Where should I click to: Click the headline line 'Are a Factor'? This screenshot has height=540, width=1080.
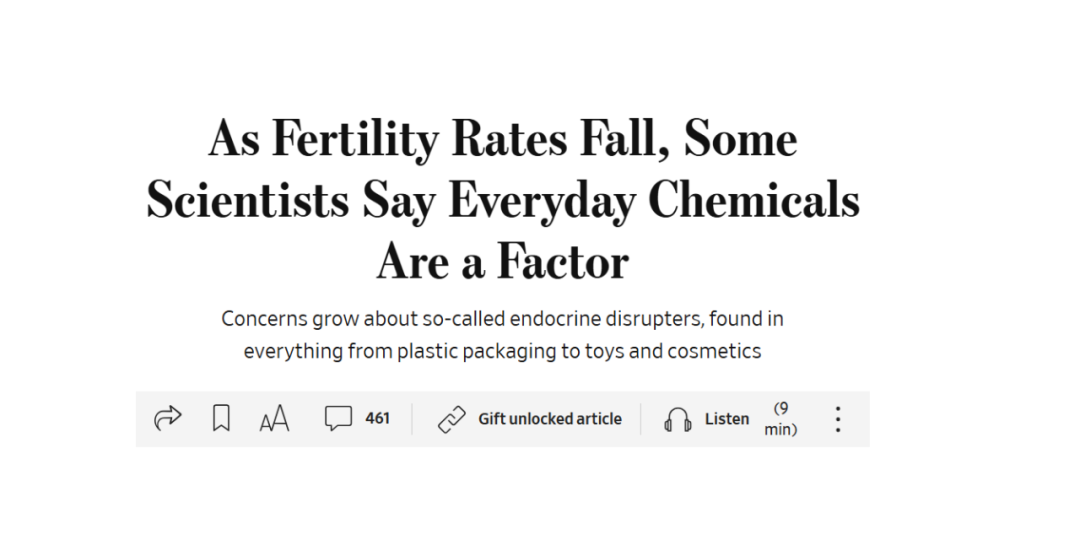[x=503, y=262]
